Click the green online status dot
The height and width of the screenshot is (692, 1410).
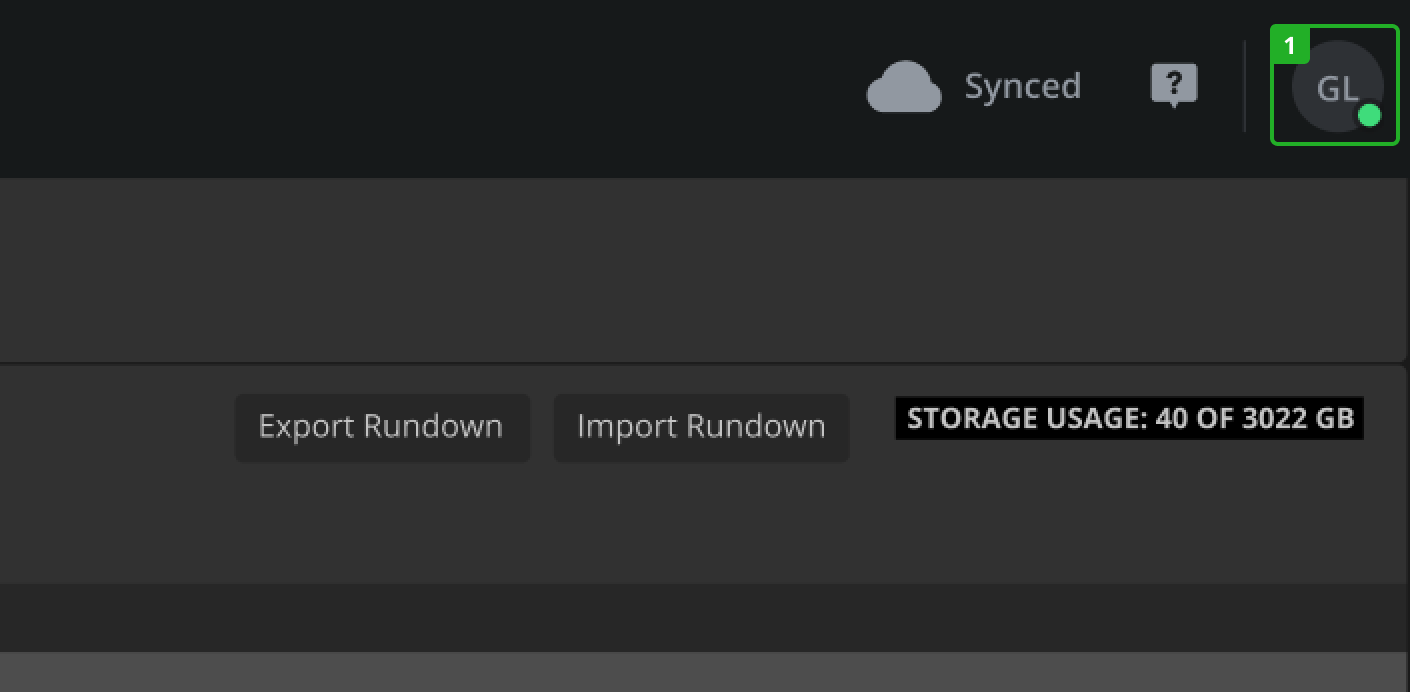click(1369, 115)
